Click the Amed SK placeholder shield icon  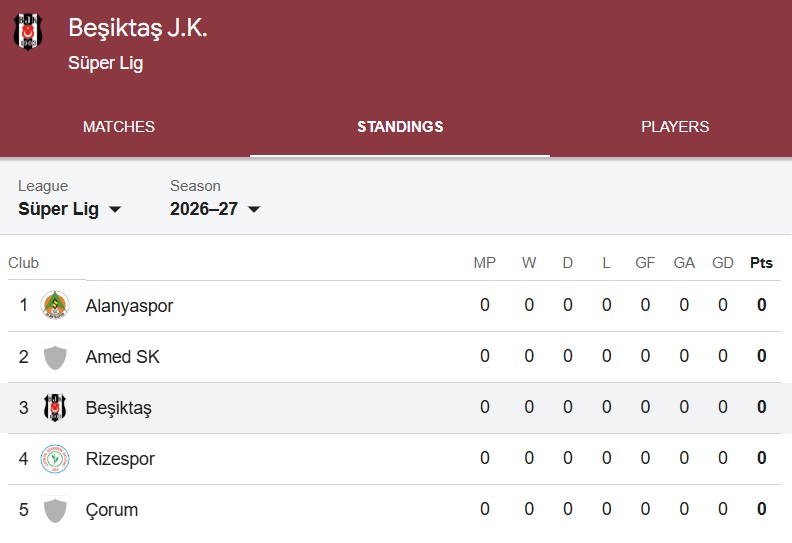tap(55, 357)
